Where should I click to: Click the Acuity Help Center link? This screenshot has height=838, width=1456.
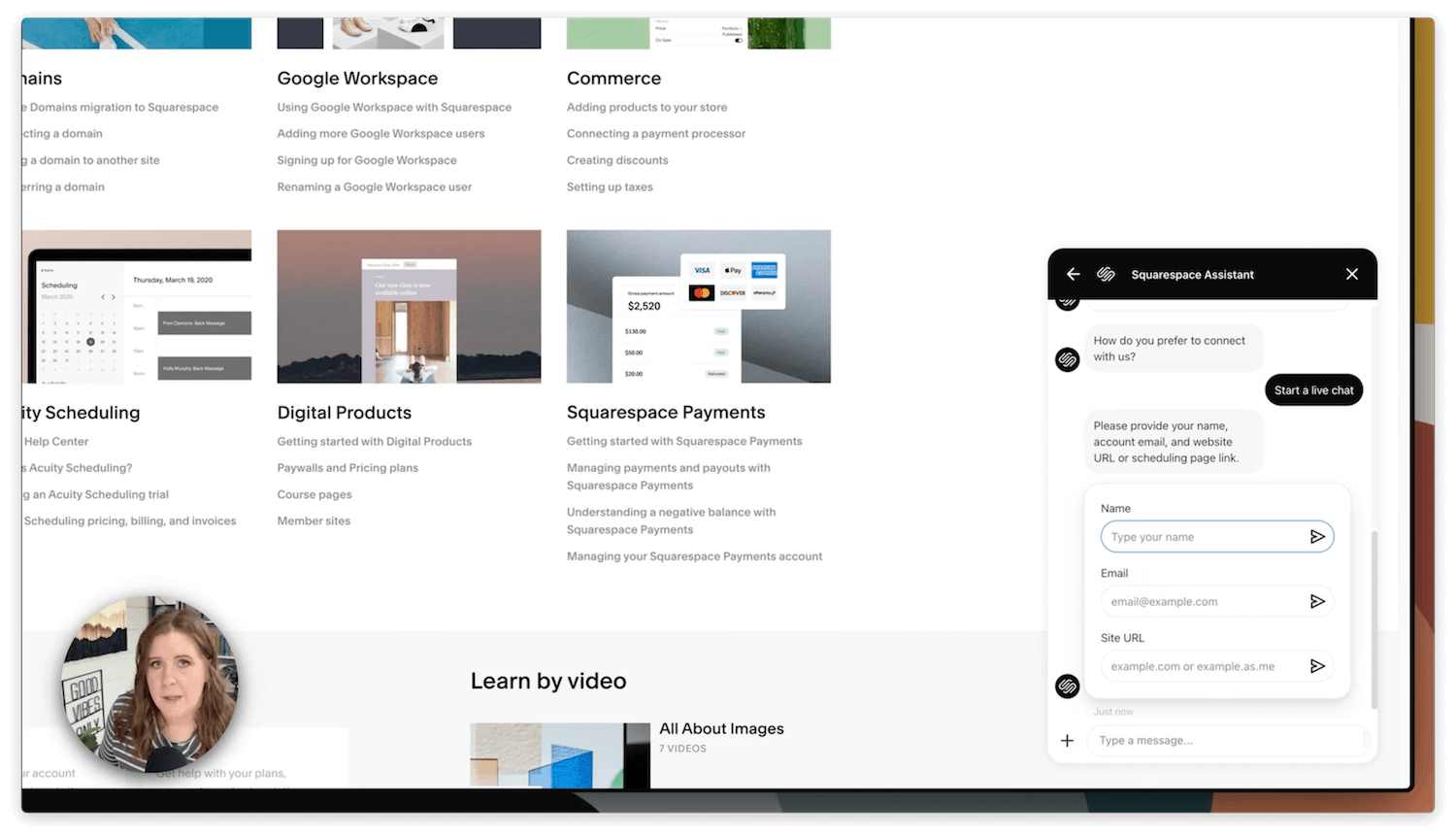[56, 442]
